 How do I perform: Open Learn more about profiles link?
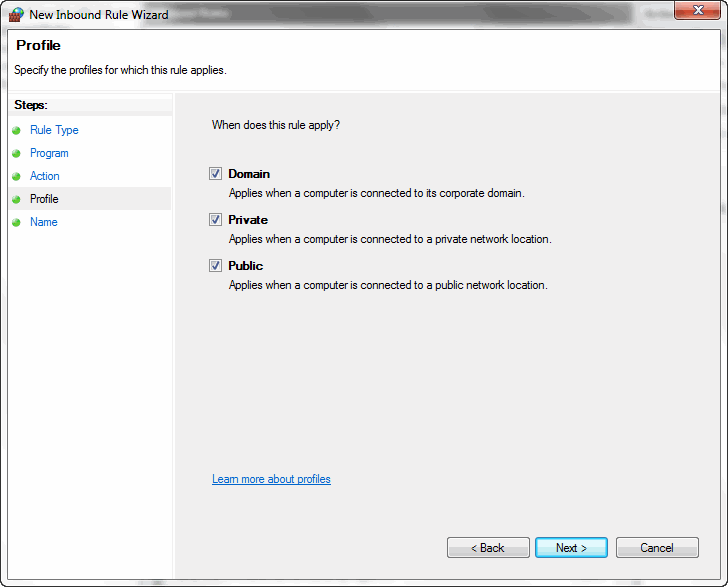point(271,479)
